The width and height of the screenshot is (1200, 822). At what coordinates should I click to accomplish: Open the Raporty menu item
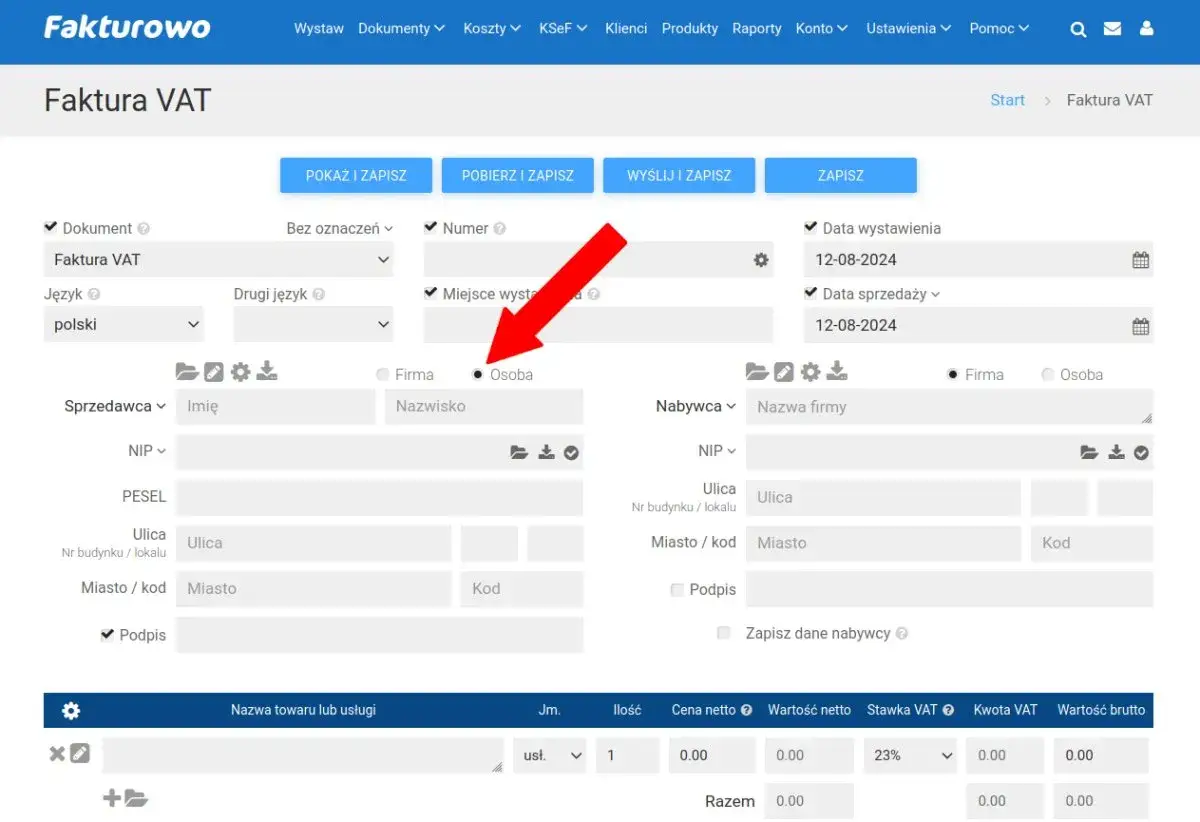click(x=756, y=29)
